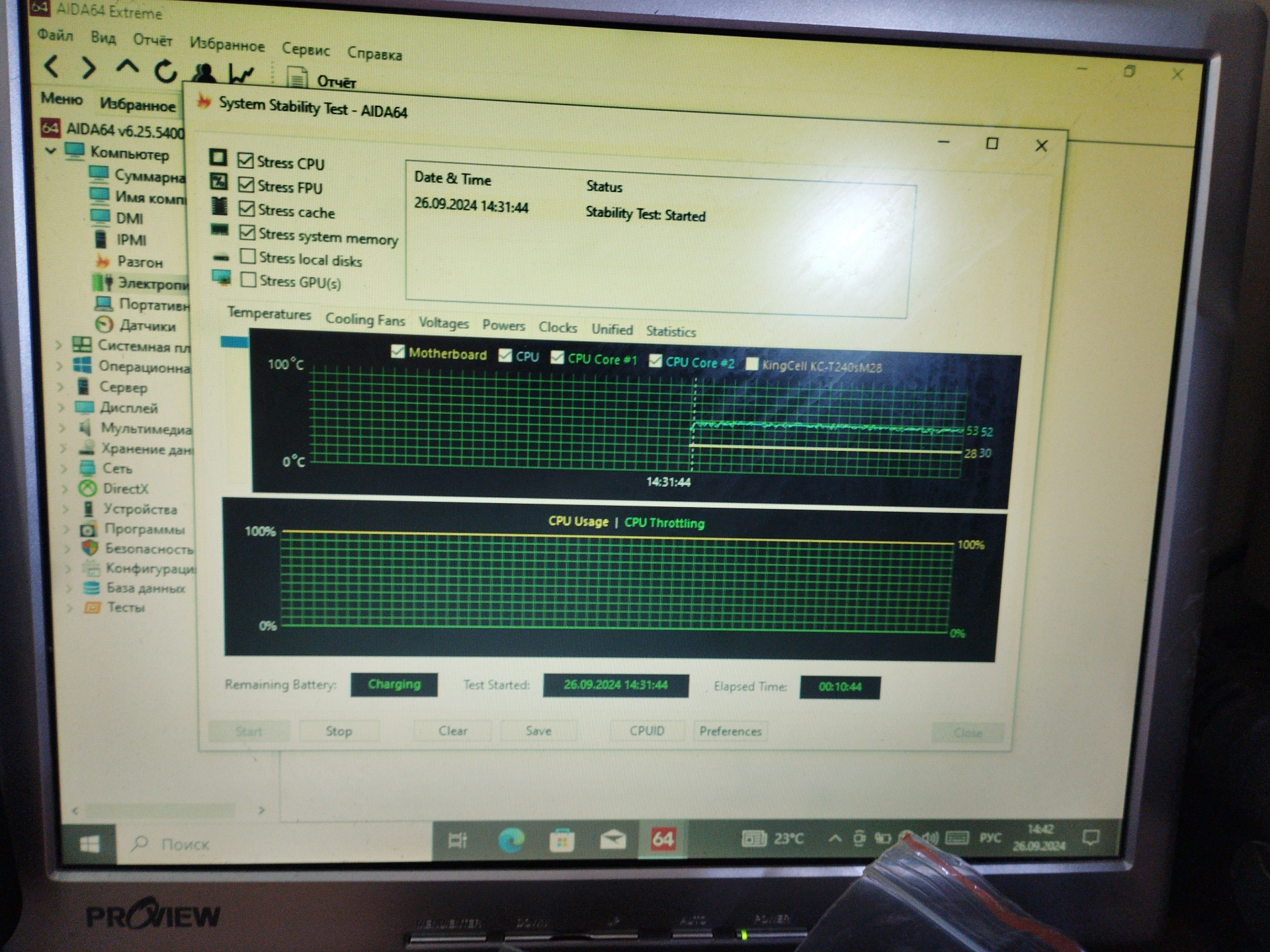Open the notification center icon
Image resolution: width=1270 pixels, height=952 pixels.
(1091, 838)
